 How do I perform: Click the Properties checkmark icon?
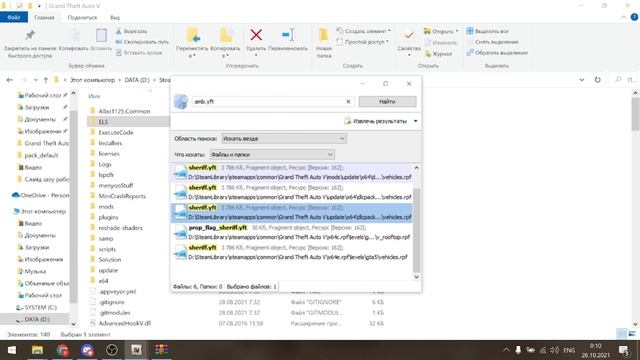(x=409, y=36)
